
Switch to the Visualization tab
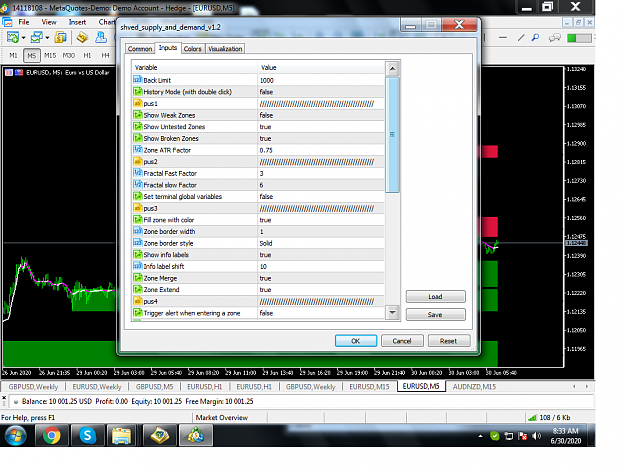(x=225, y=49)
